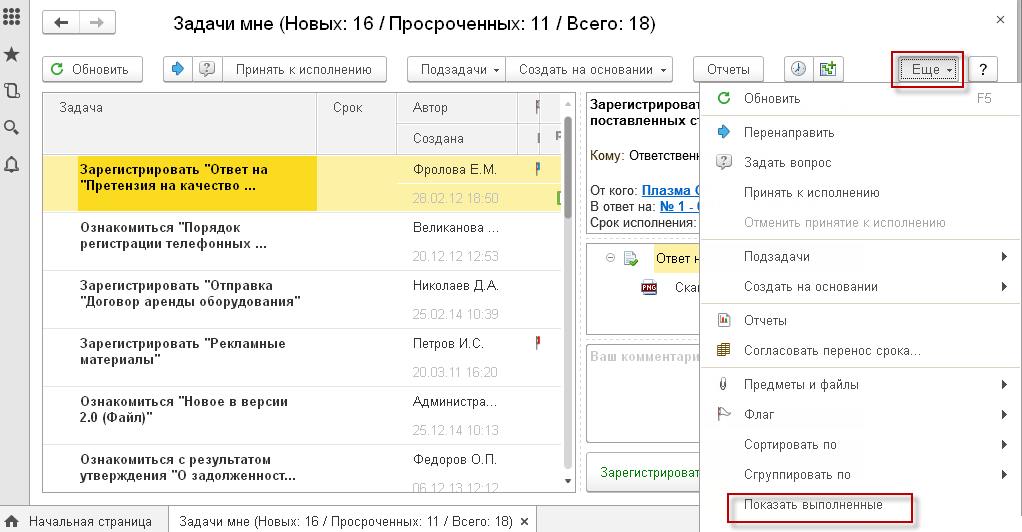
Task: Open notifications bell in sidebar
Action: point(11,164)
